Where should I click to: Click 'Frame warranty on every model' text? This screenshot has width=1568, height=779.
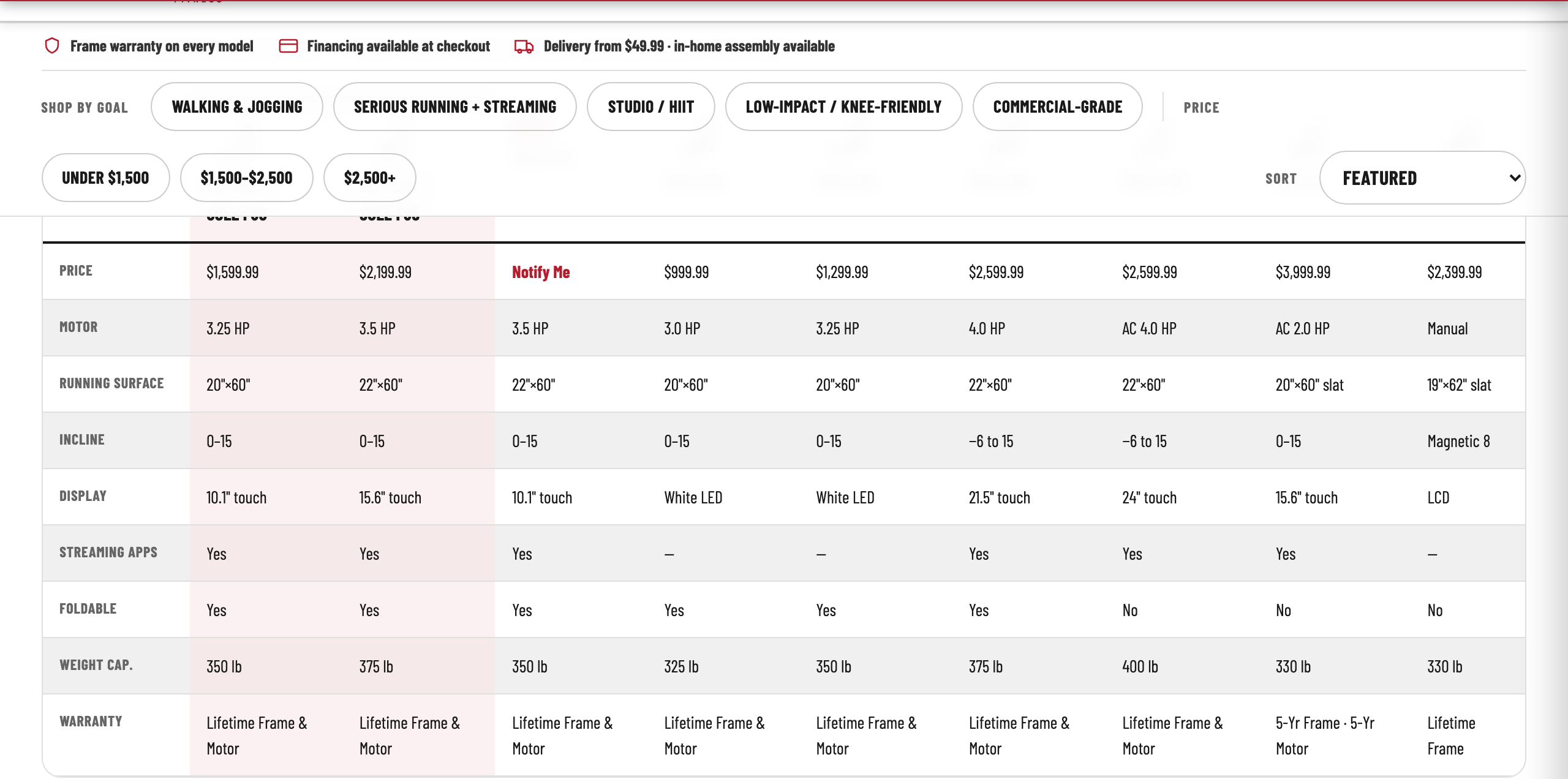click(162, 46)
